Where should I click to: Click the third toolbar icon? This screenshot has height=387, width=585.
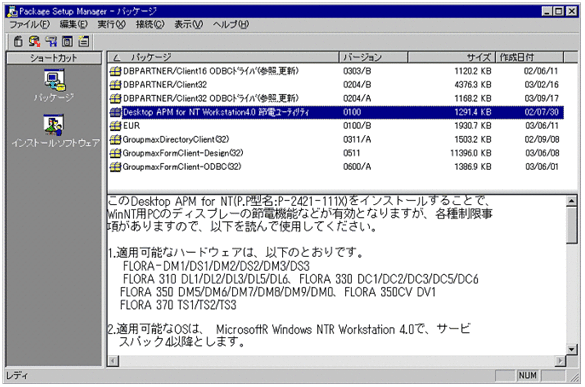(51, 41)
